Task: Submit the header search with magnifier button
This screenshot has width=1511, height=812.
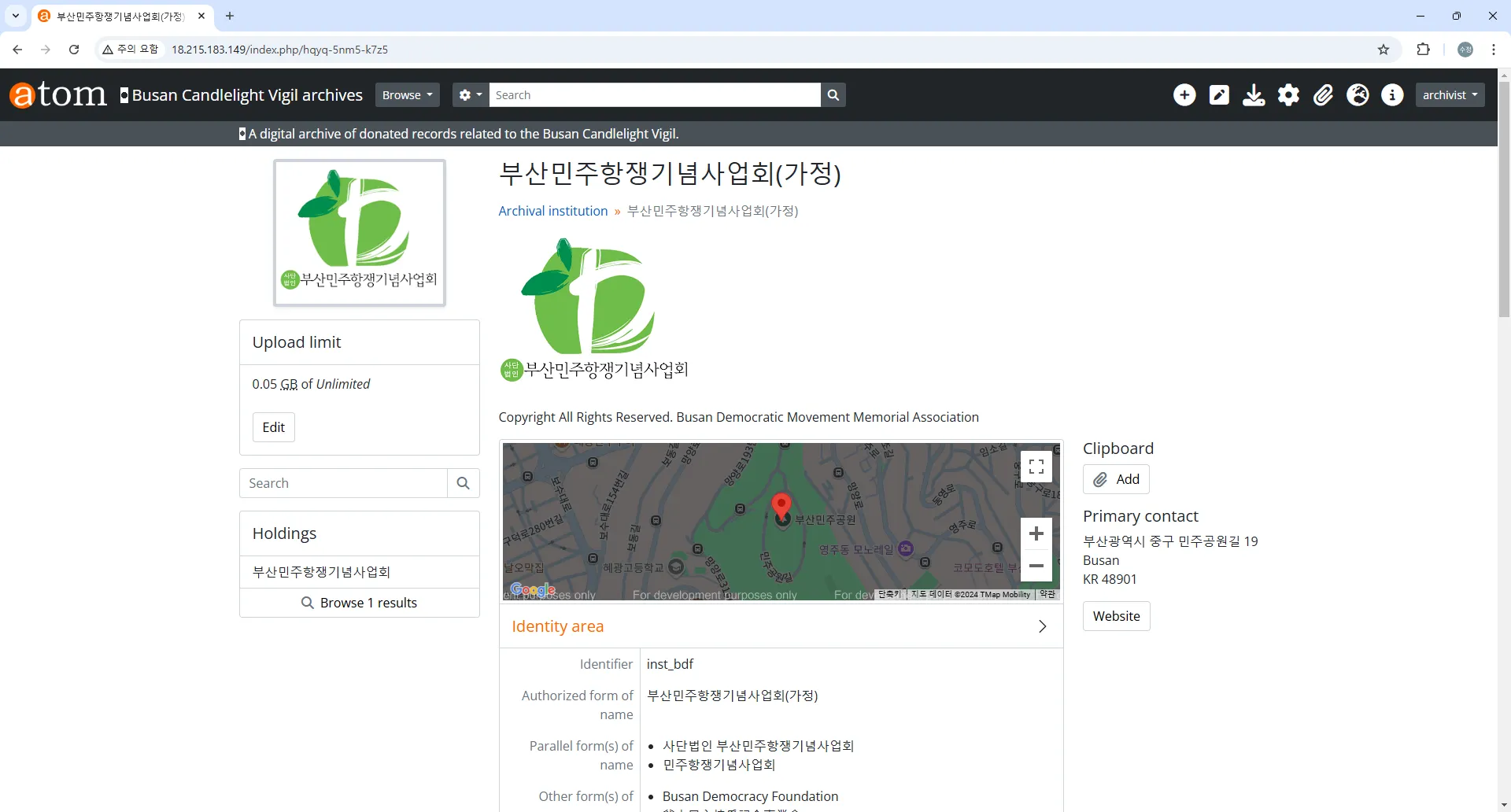Action: pyautogui.click(x=833, y=95)
